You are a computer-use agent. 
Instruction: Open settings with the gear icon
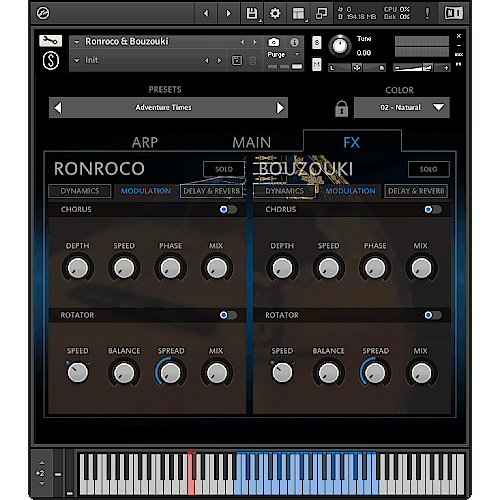[275, 13]
